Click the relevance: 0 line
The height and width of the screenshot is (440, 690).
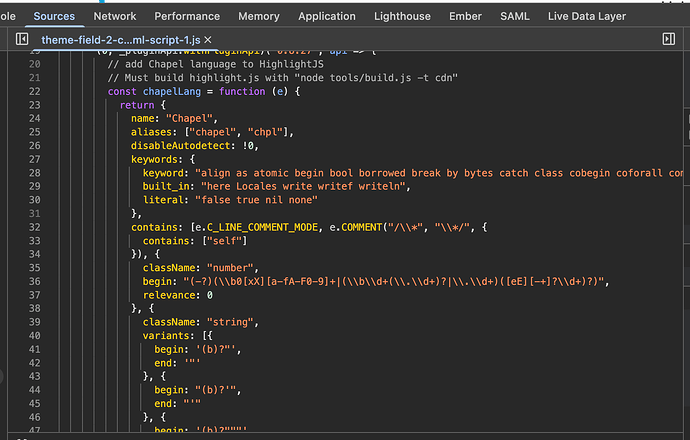coord(177,295)
